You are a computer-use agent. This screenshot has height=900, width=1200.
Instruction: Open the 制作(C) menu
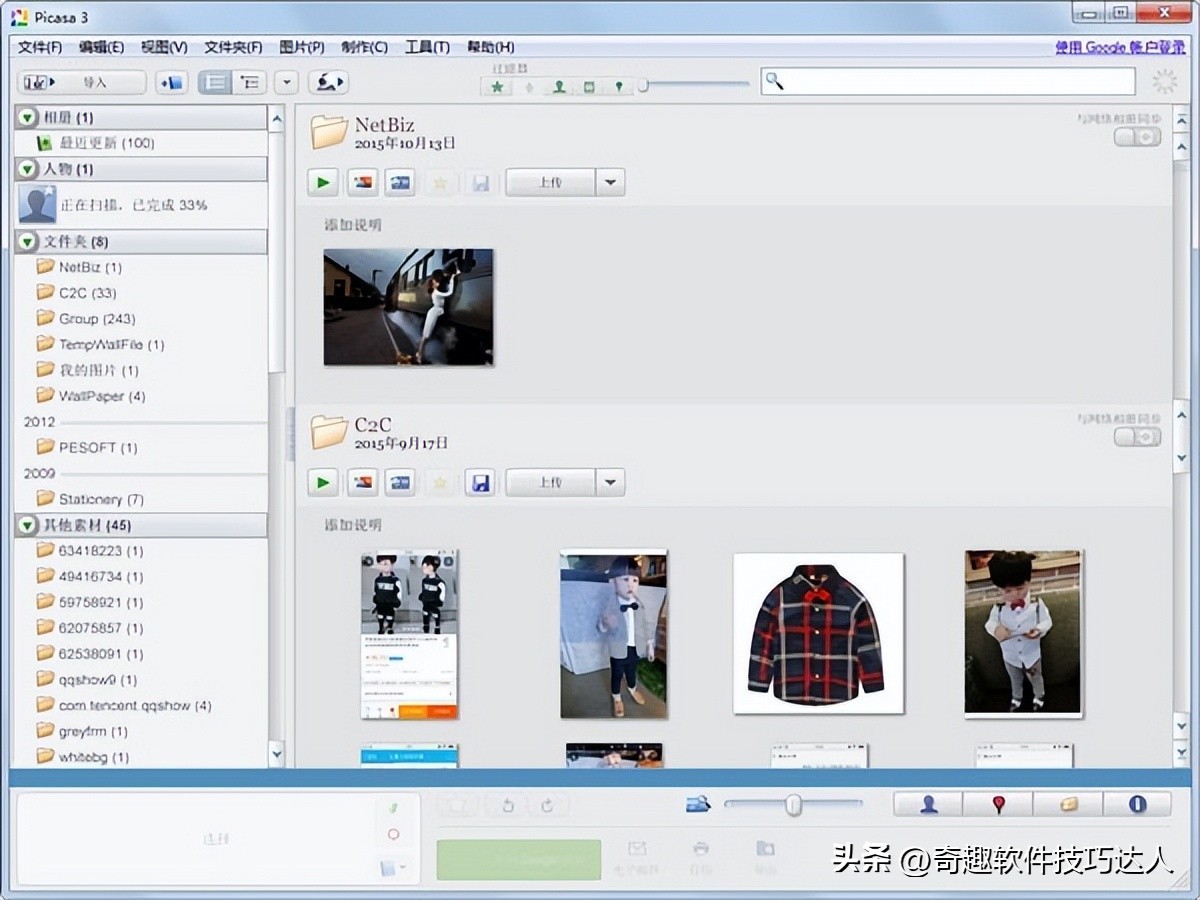pos(364,47)
